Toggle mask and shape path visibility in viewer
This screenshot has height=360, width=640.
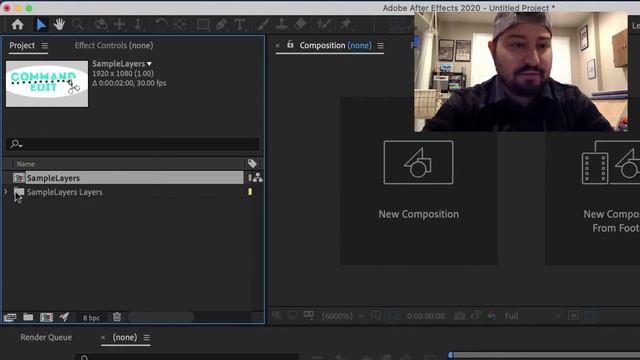pos(391,316)
